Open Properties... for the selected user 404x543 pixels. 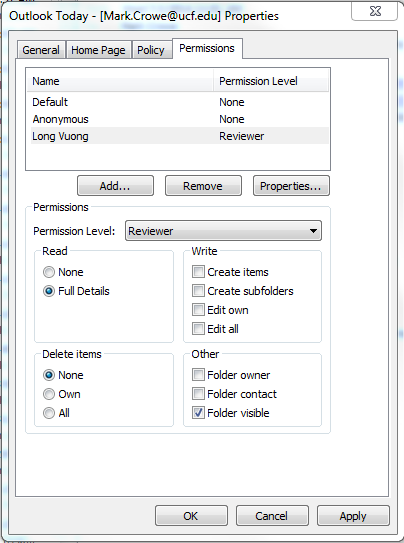pyautogui.click(x=291, y=186)
